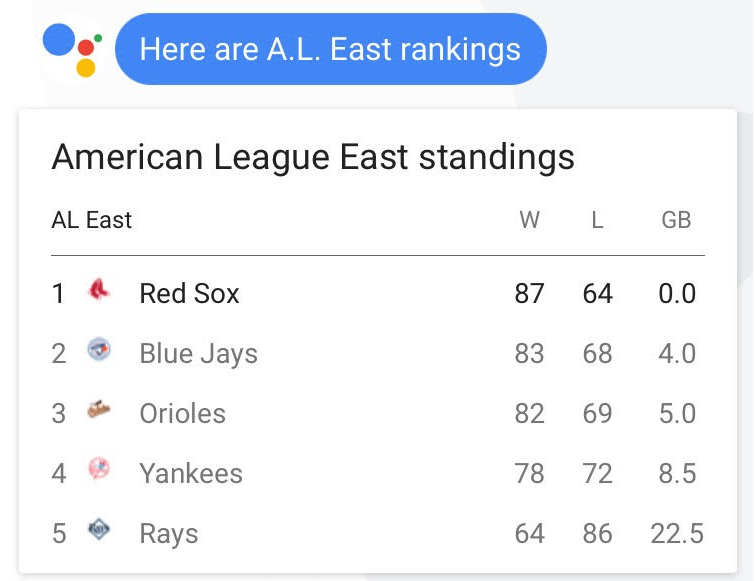Click the L column header

pos(597,220)
